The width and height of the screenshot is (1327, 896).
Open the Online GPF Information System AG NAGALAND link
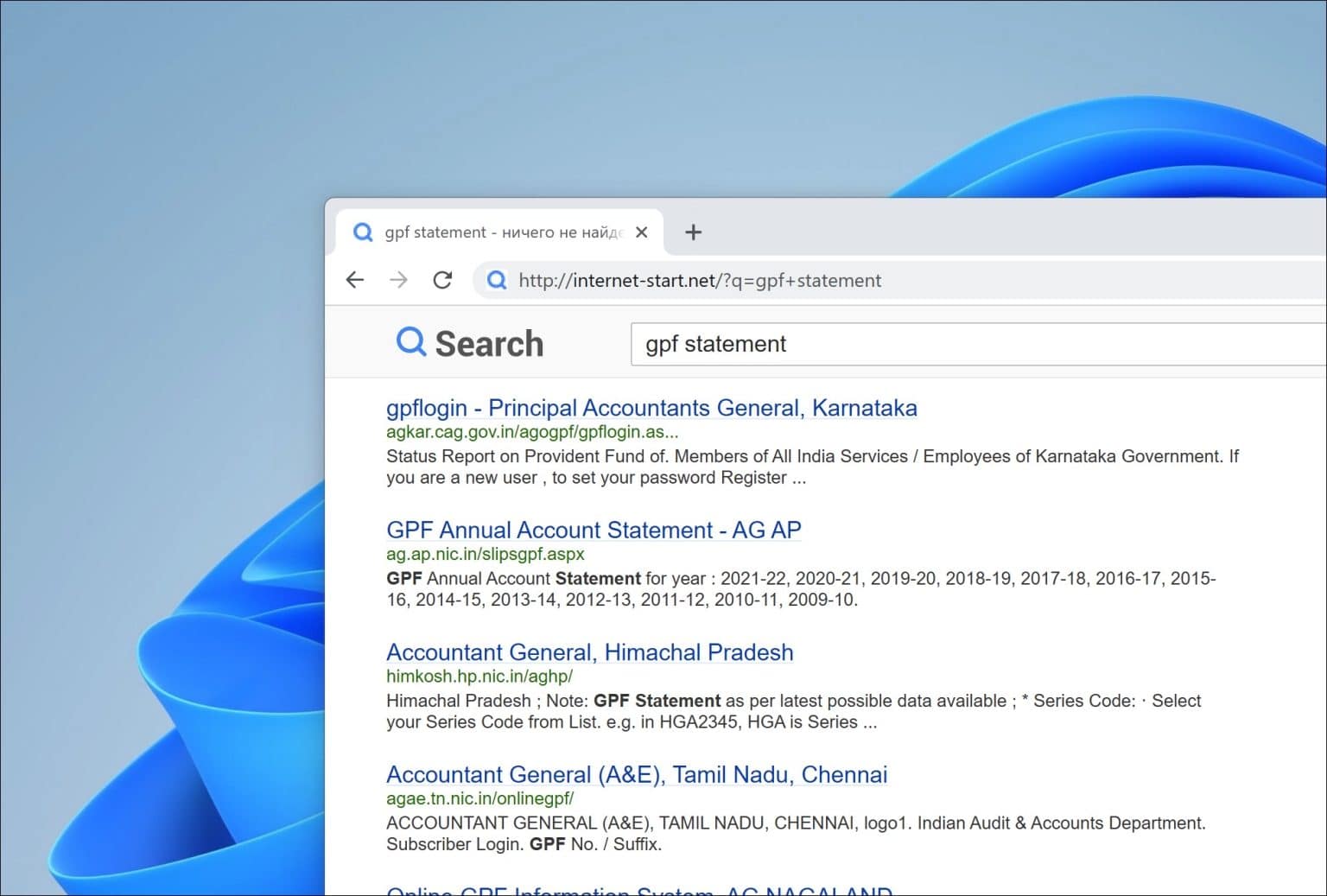640,892
